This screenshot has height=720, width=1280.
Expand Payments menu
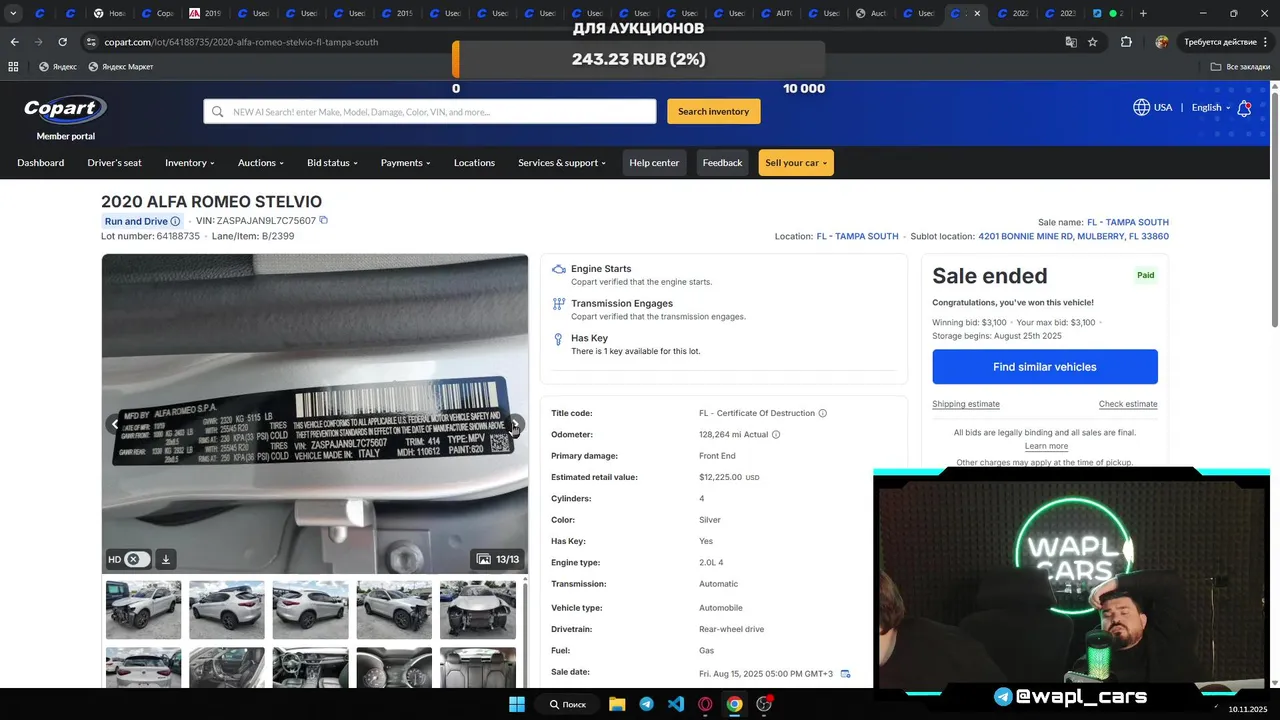(x=405, y=163)
